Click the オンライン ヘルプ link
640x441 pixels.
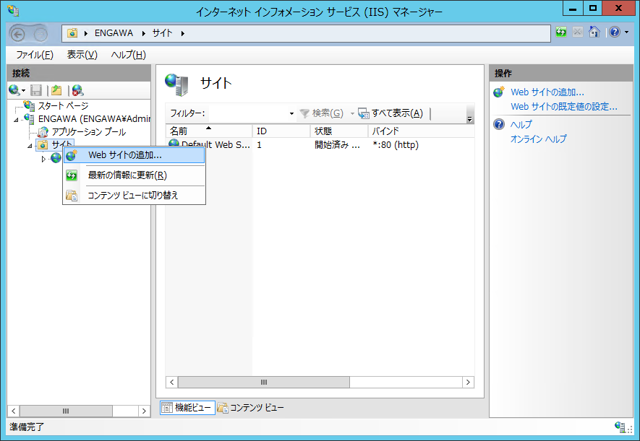click(538, 139)
